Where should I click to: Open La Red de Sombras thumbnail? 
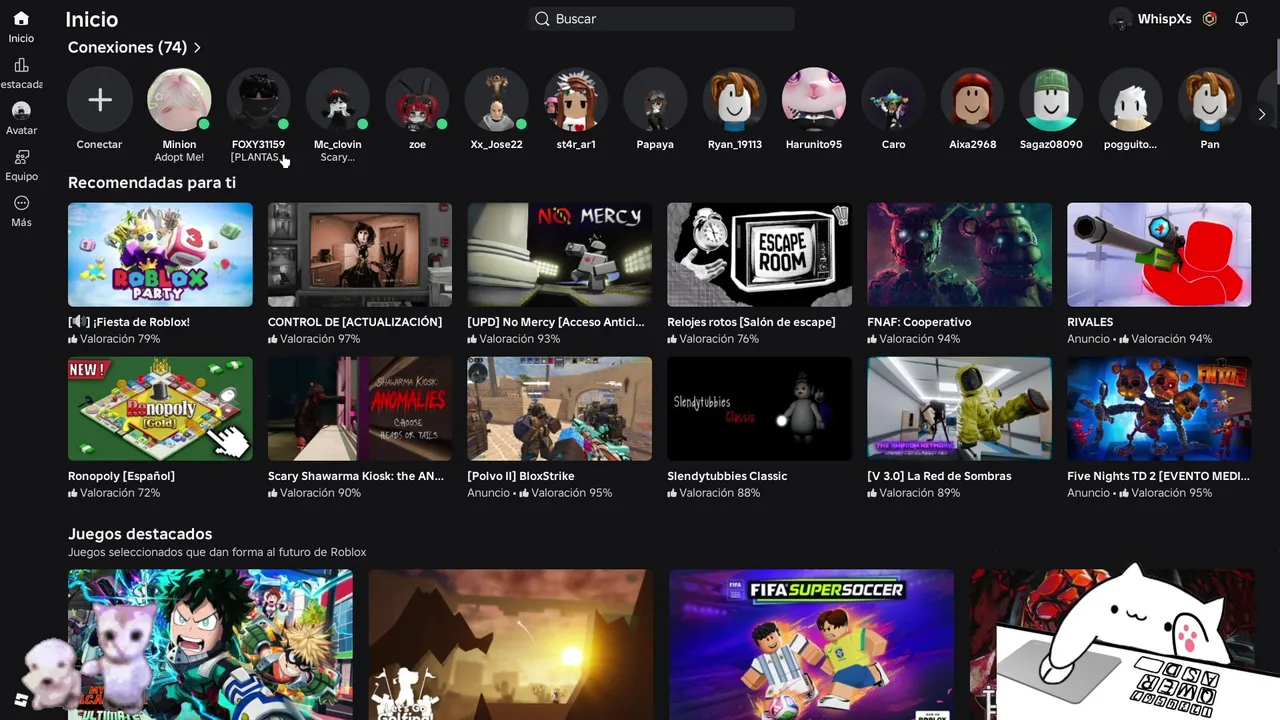pyautogui.click(x=960, y=409)
